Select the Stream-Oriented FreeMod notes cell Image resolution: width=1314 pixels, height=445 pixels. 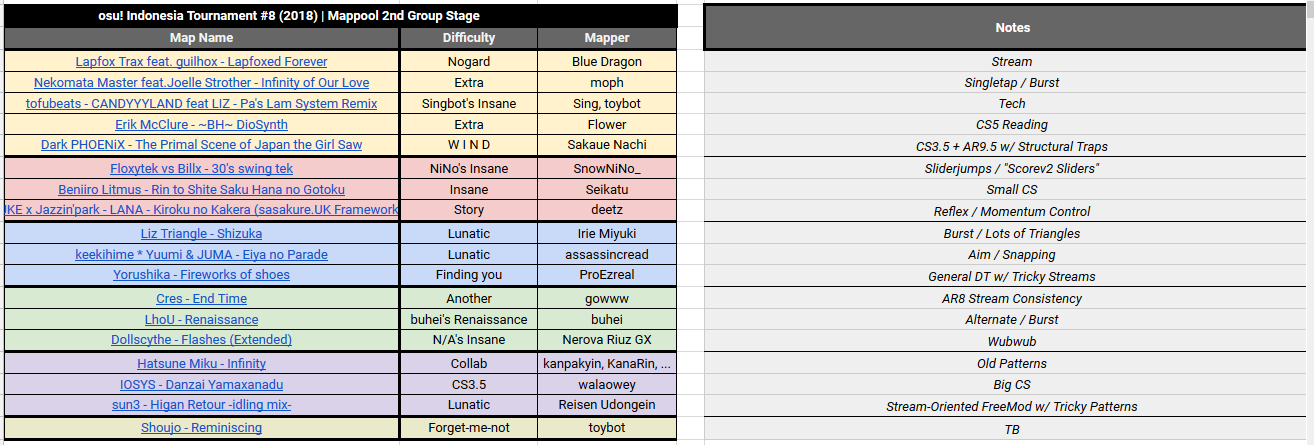pyautogui.click(x=1012, y=406)
